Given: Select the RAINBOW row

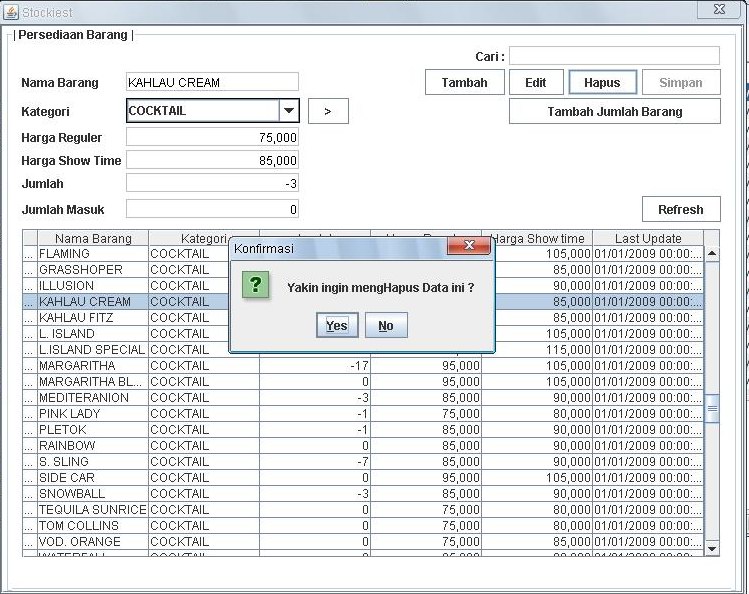Looking at the screenshot, I should tap(363, 446).
